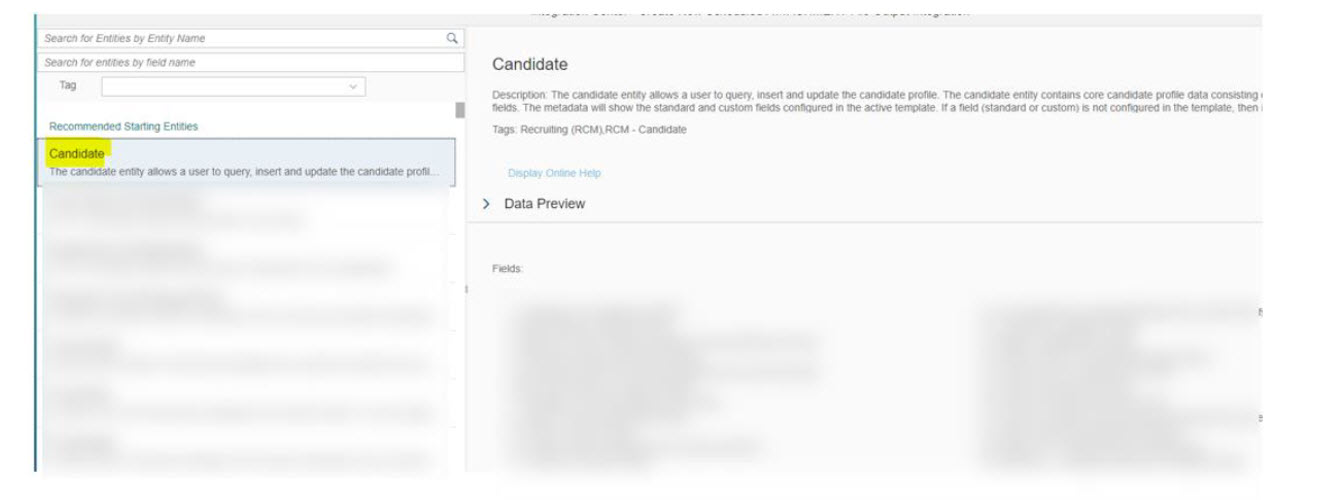Click the Candidate item's description text in the list
This screenshot has height=500, width=1331.
pos(243,172)
